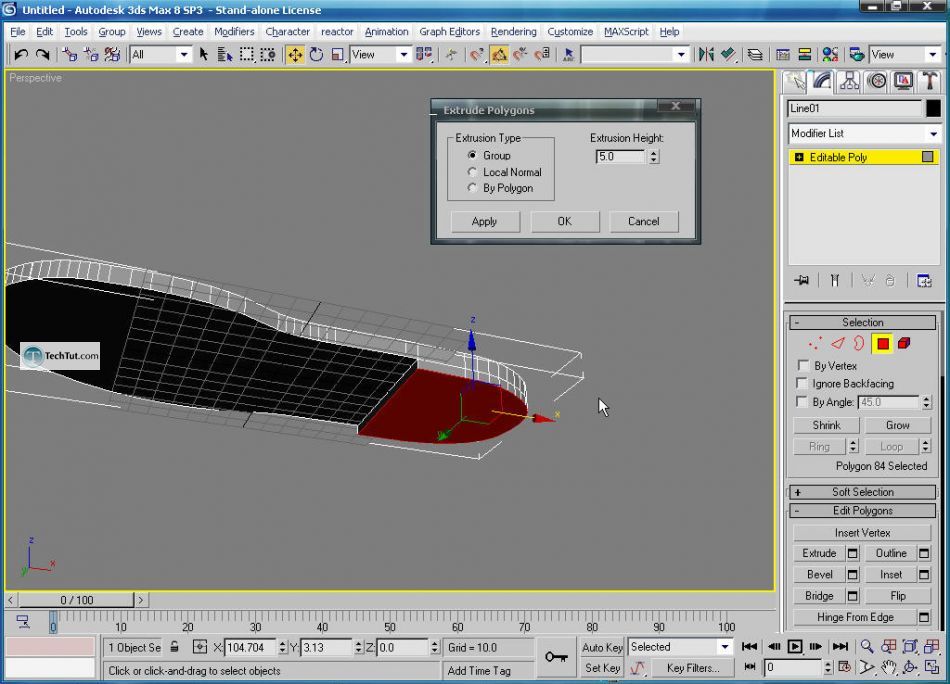Select the Group extrusion type radio

pos(472,155)
